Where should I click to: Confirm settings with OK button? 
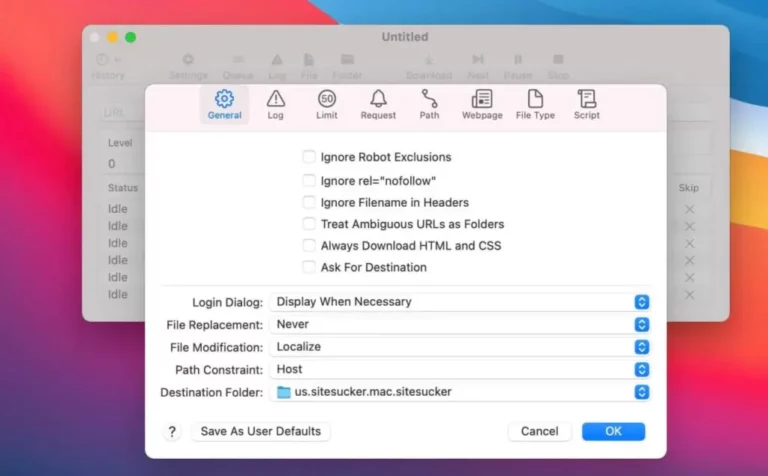point(613,431)
